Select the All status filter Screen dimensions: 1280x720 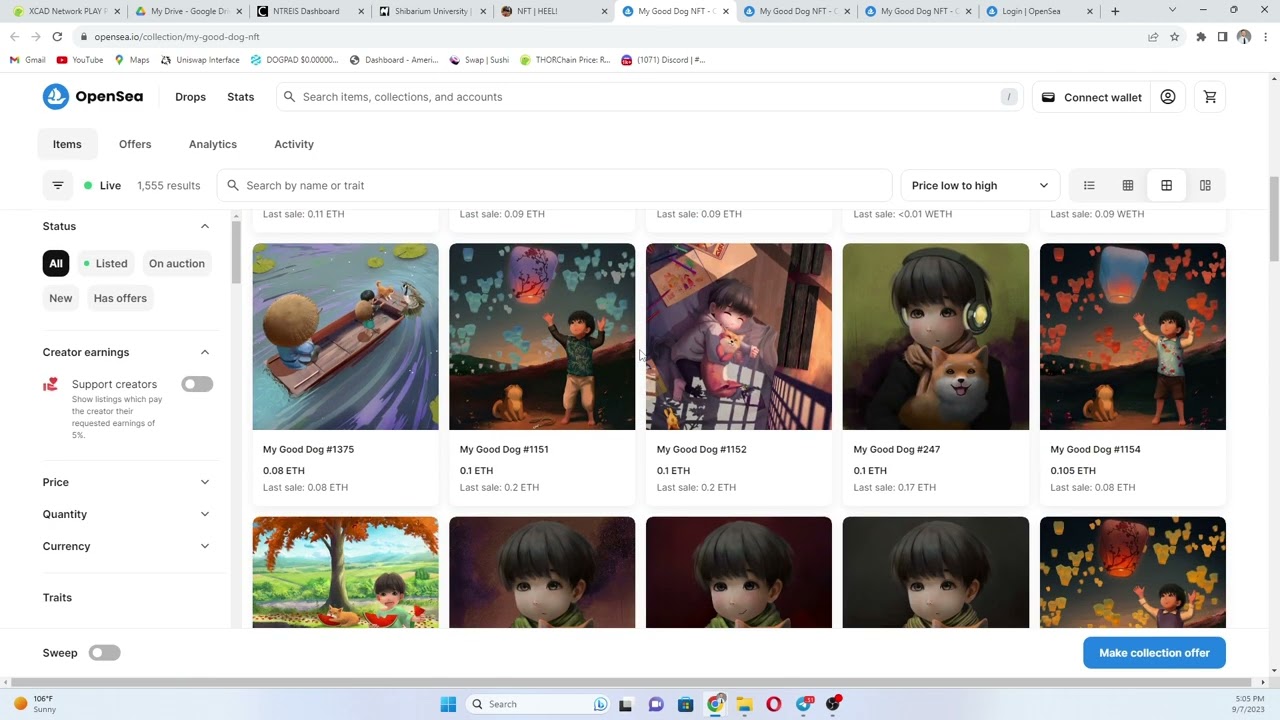click(56, 264)
